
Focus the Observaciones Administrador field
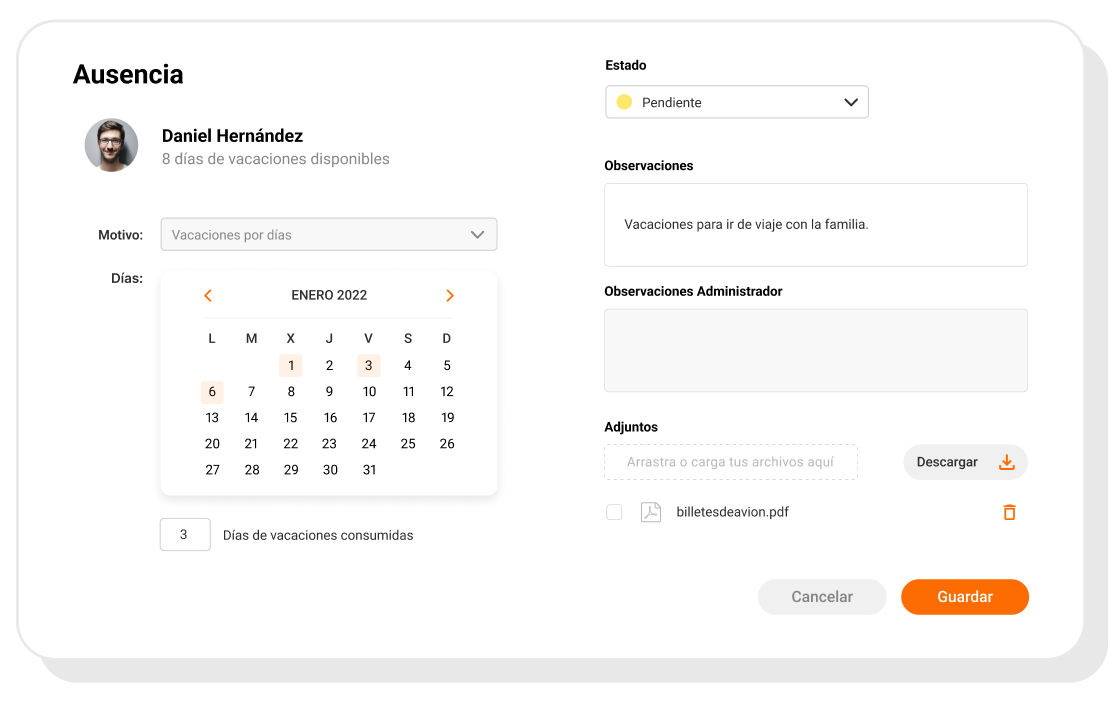pyautogui.click(x=816, y=350)
